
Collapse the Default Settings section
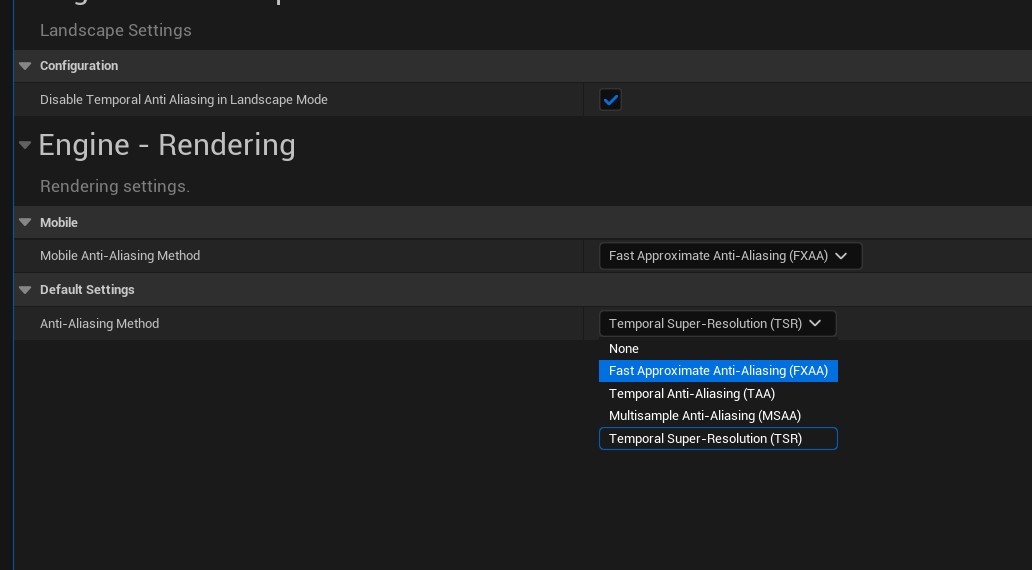coord(25,290)
